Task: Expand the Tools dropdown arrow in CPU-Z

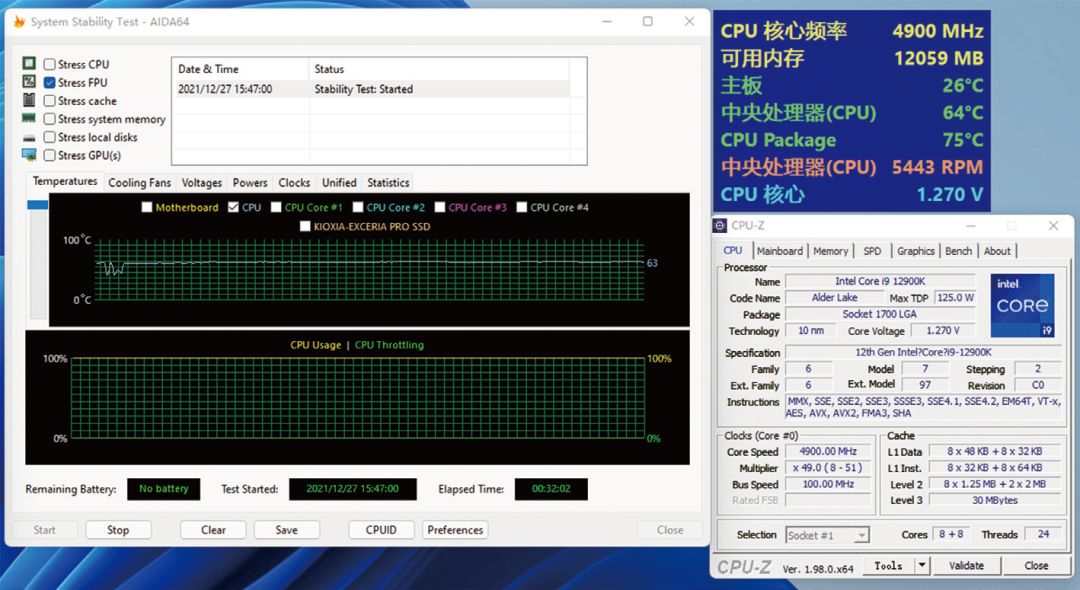Action: click(921, 566)
